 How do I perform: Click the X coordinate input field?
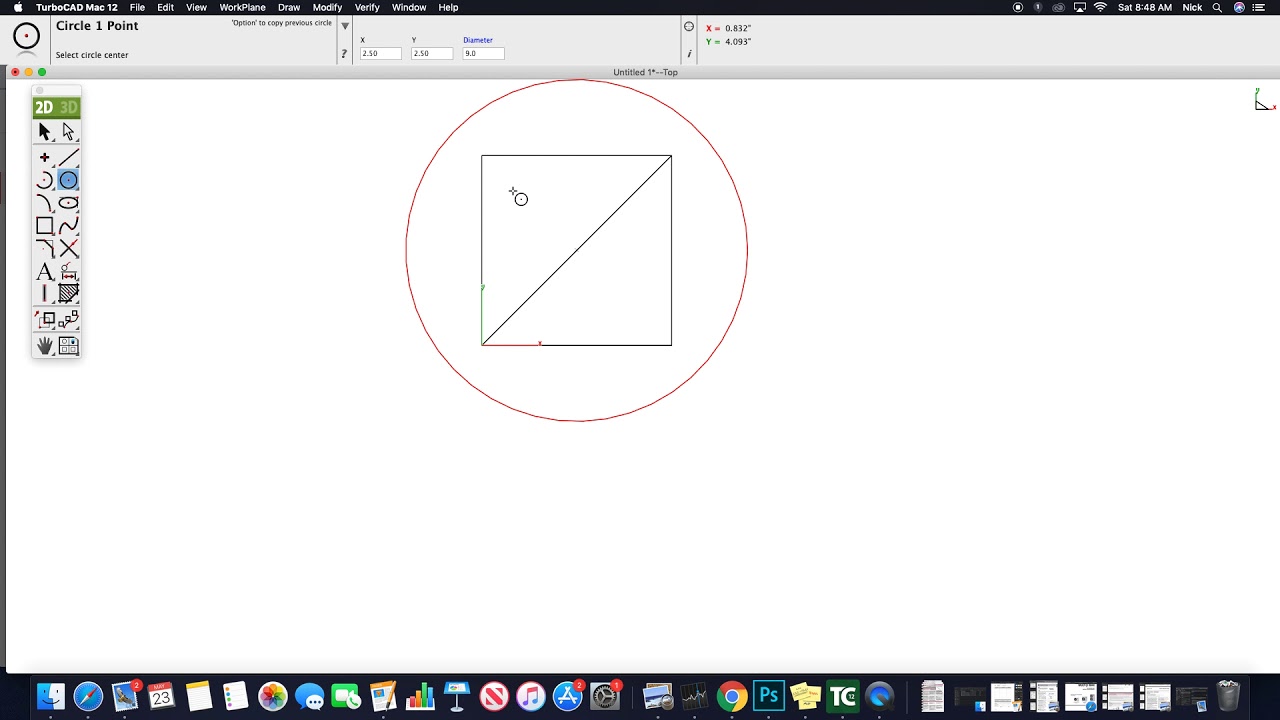pos(380,53)
